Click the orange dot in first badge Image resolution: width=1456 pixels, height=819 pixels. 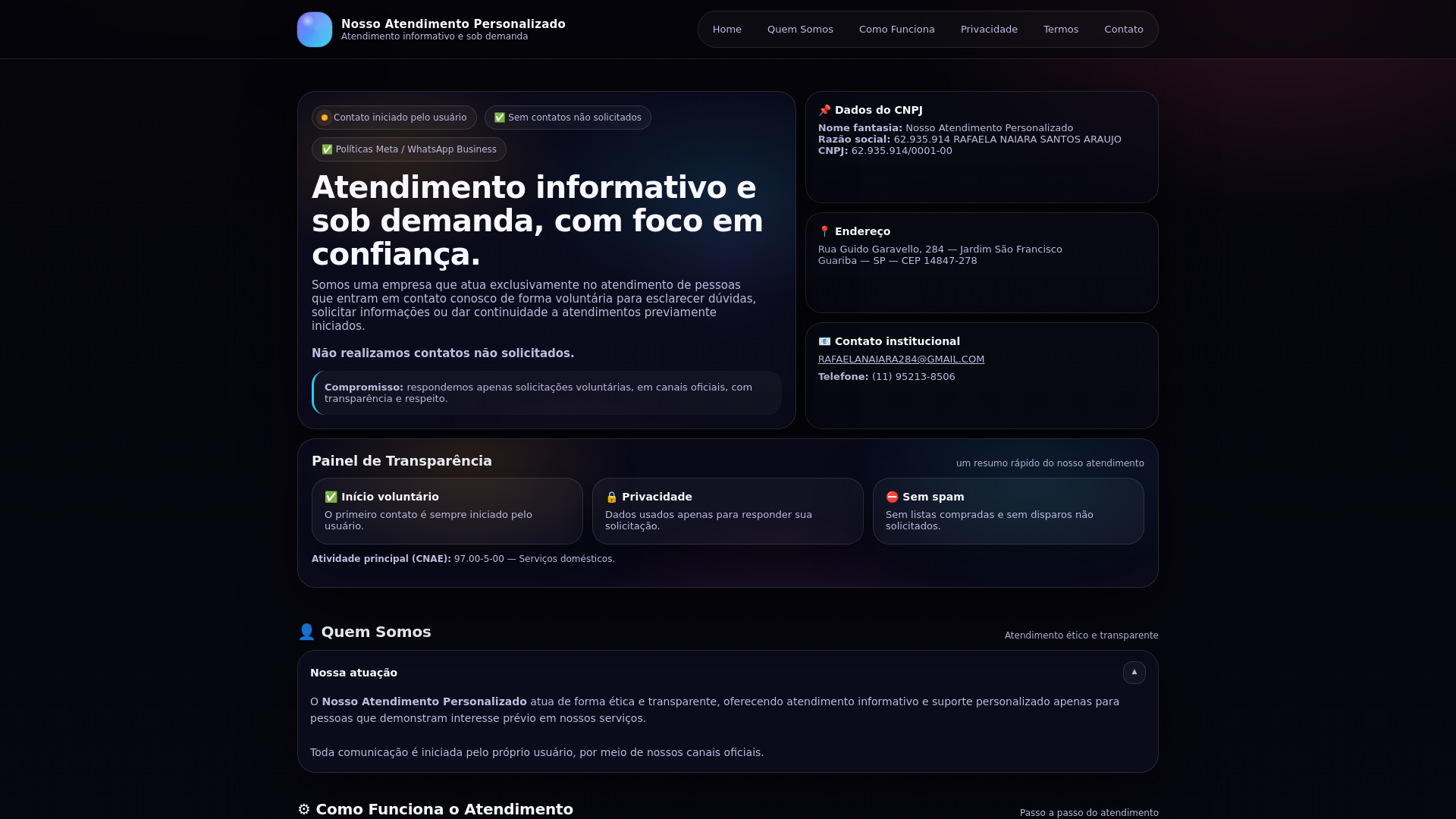point(325,118)
